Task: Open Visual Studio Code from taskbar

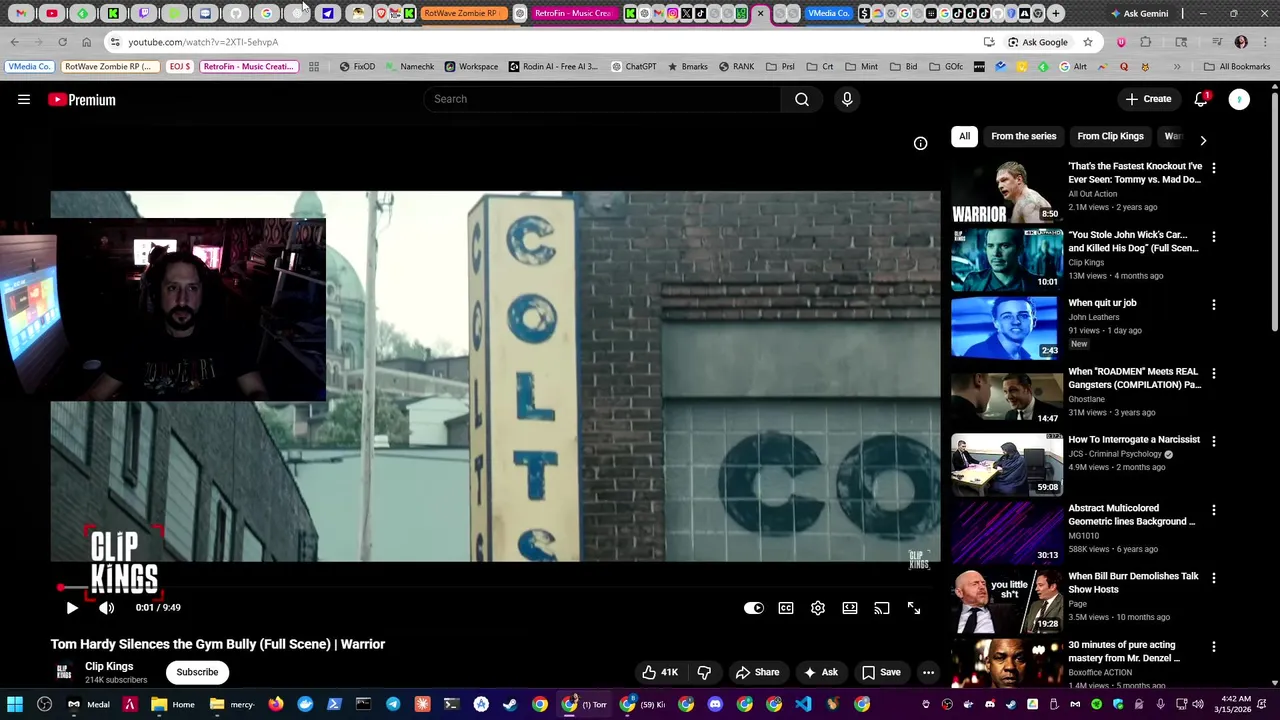Action: [x=803, y=704]
